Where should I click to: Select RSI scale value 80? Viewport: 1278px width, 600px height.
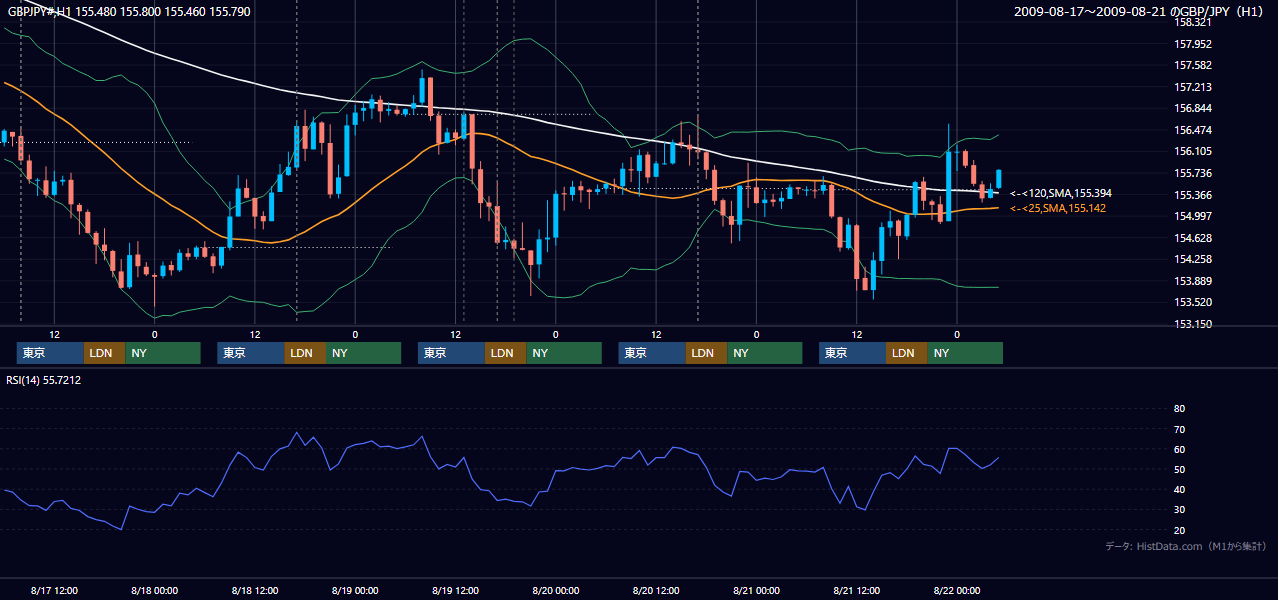click(x=1179, y=409)
